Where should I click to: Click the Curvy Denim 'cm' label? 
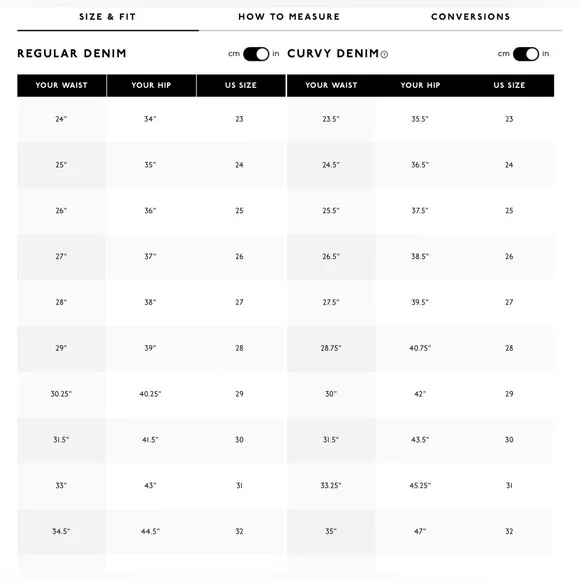pyautogui.click(x=504, y=54)
